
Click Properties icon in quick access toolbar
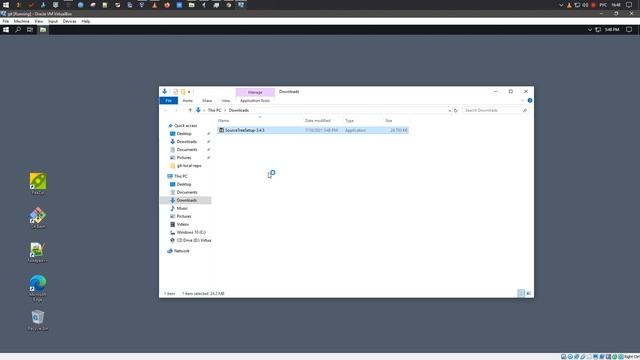[x=176, y=92]
